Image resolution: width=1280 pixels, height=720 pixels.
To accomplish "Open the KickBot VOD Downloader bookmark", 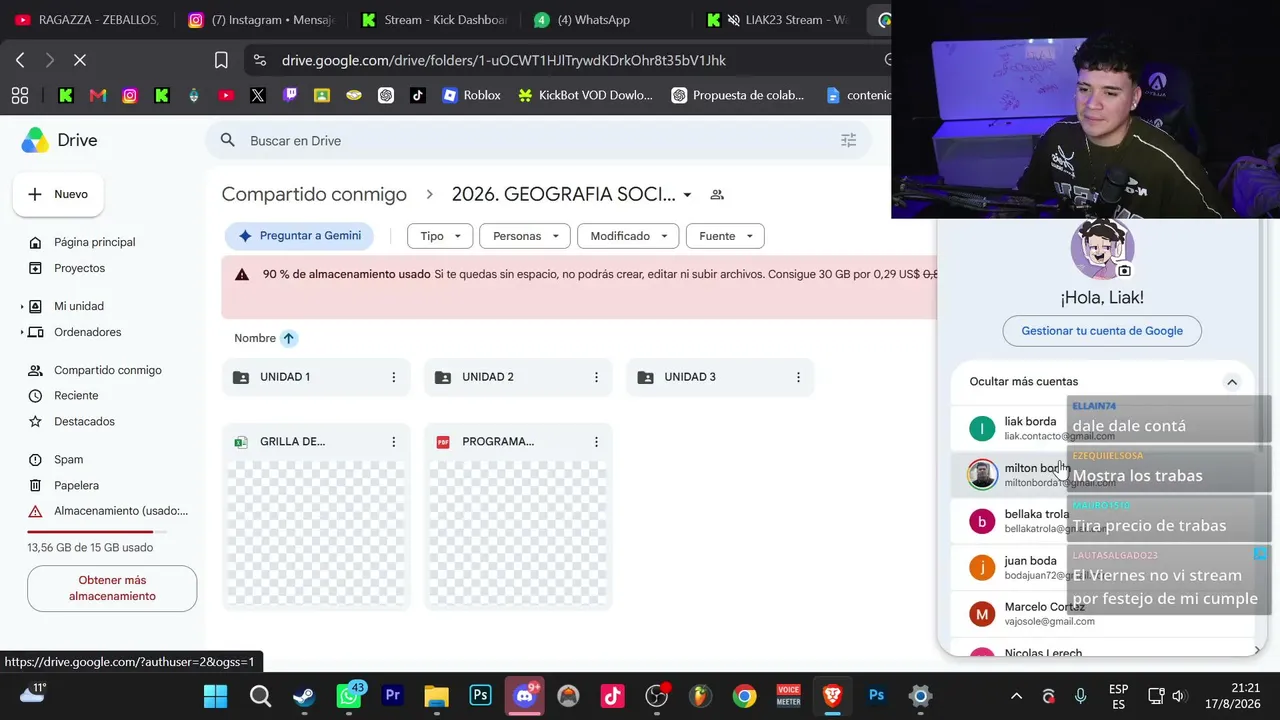I will tap(585, 95).
